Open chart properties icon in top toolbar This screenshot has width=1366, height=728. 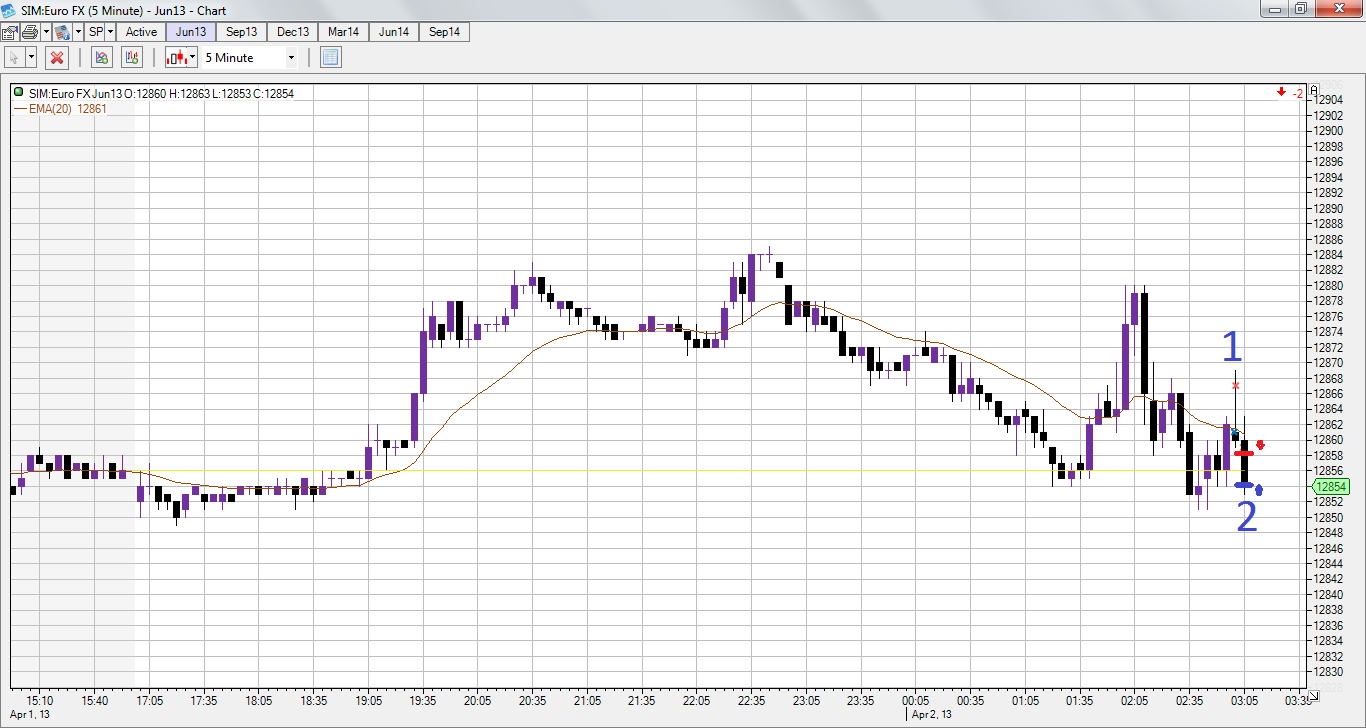pyautogui.click(x=9, y=32)
